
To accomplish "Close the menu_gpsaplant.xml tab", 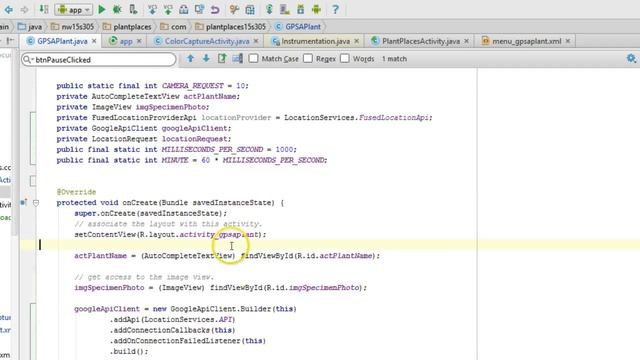I will point(567,41).
